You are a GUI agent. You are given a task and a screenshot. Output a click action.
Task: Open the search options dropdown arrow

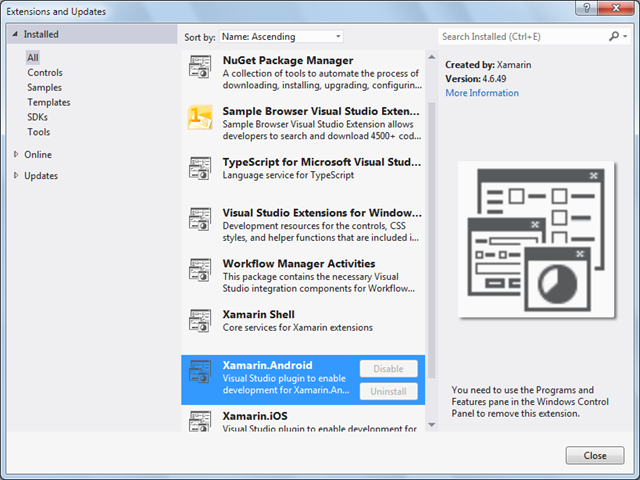click(x=625, y=36)
